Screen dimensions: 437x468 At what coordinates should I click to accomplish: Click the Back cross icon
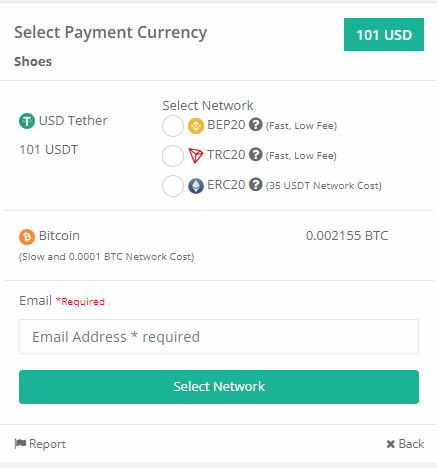tap(390, 444)
